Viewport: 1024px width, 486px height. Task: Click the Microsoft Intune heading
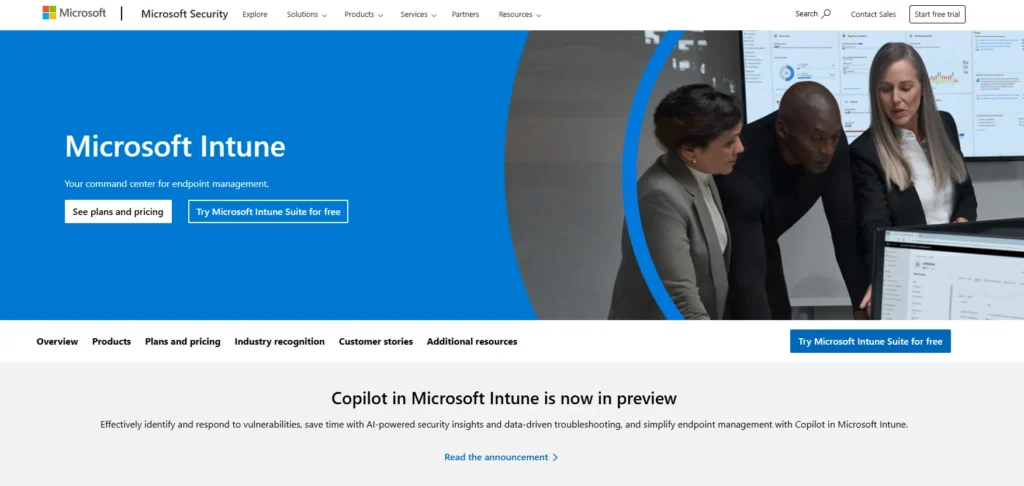pyautogui.click(x=175, y=146)
